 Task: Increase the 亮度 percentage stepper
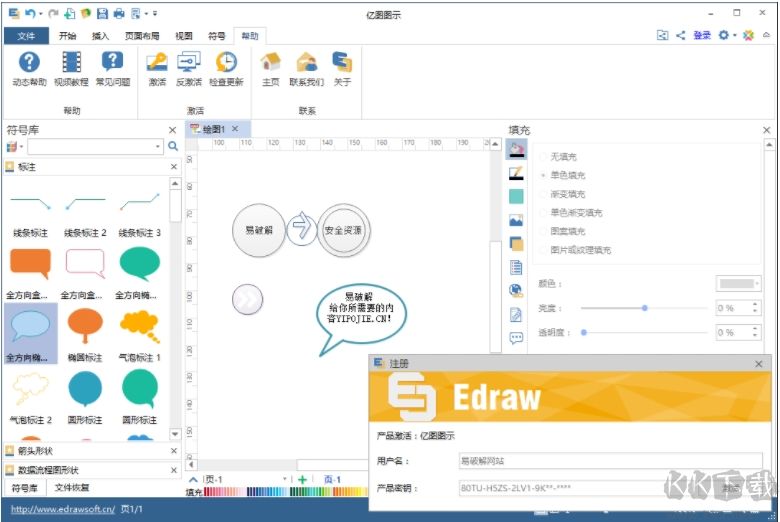755,304
